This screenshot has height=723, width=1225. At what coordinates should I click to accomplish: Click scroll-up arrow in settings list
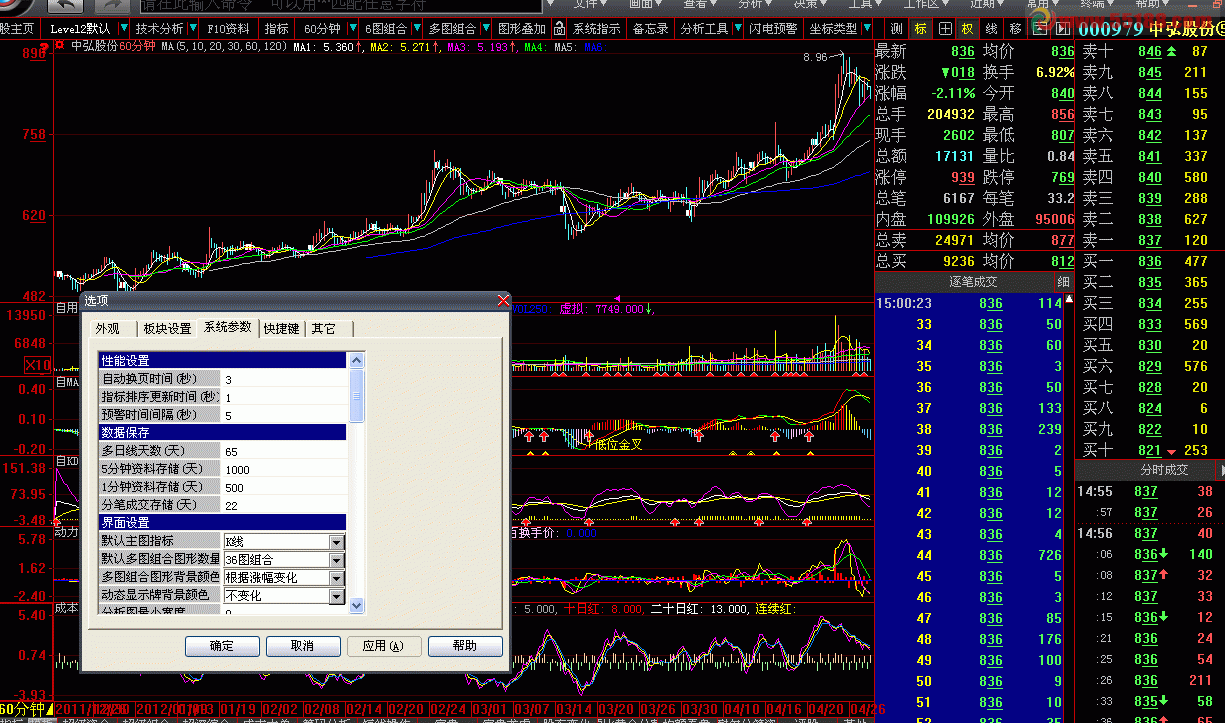pos(357,360)
